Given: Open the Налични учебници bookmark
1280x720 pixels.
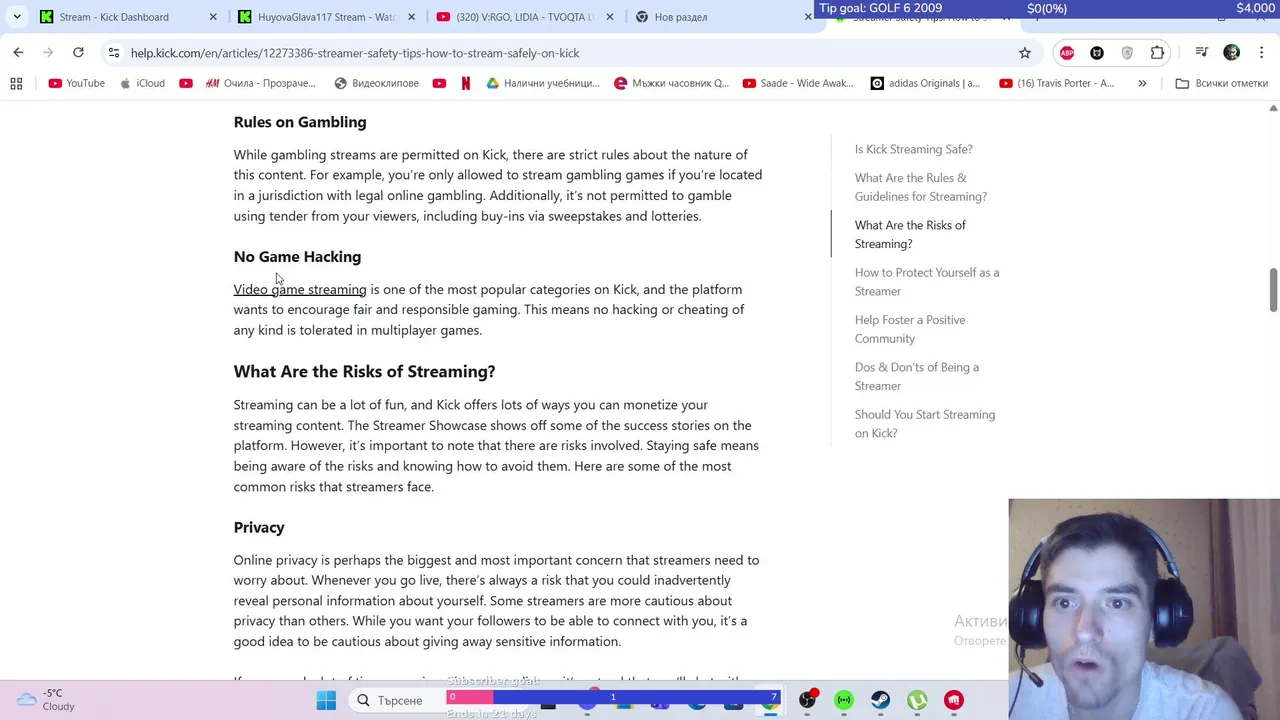Looking at the screenshot, I should coord(542,83).
